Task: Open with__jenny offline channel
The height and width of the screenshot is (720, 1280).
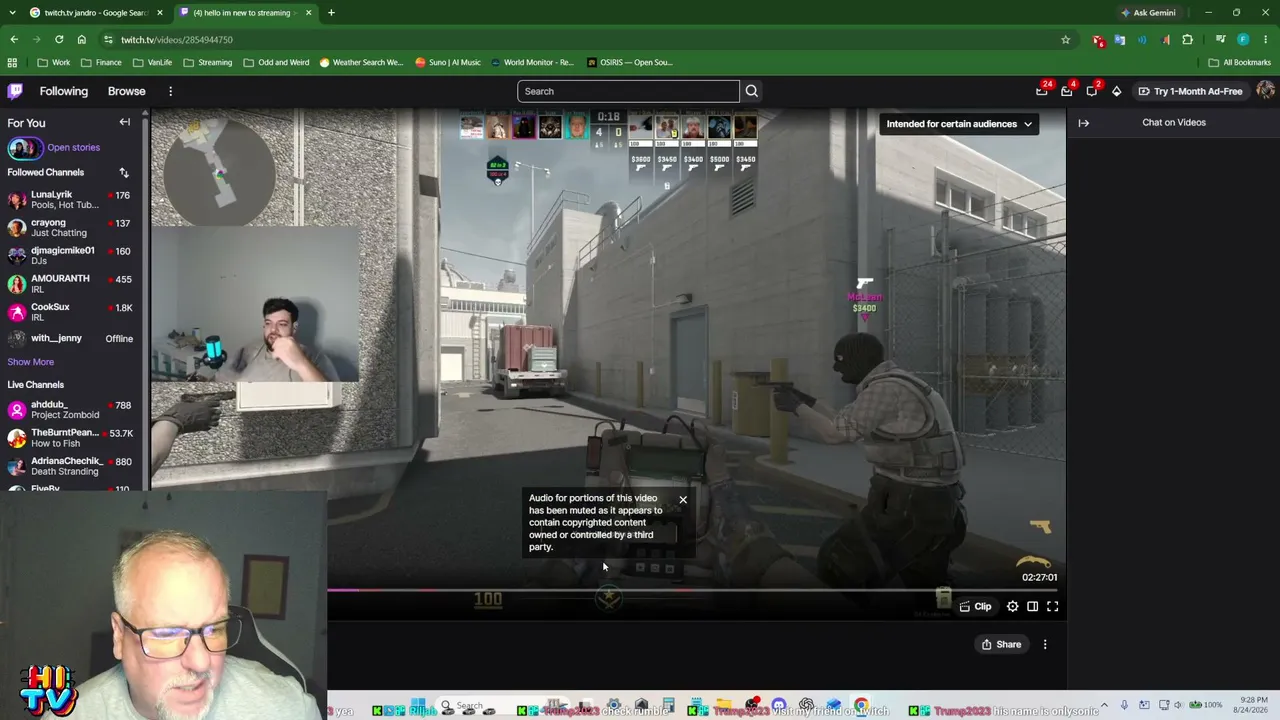Action: point(70,338)
